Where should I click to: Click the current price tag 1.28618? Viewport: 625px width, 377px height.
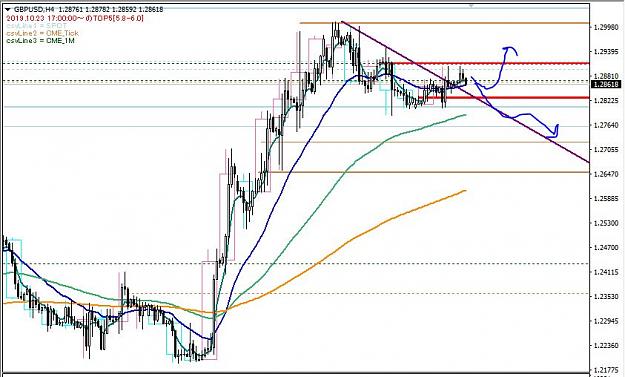[606, 84]
